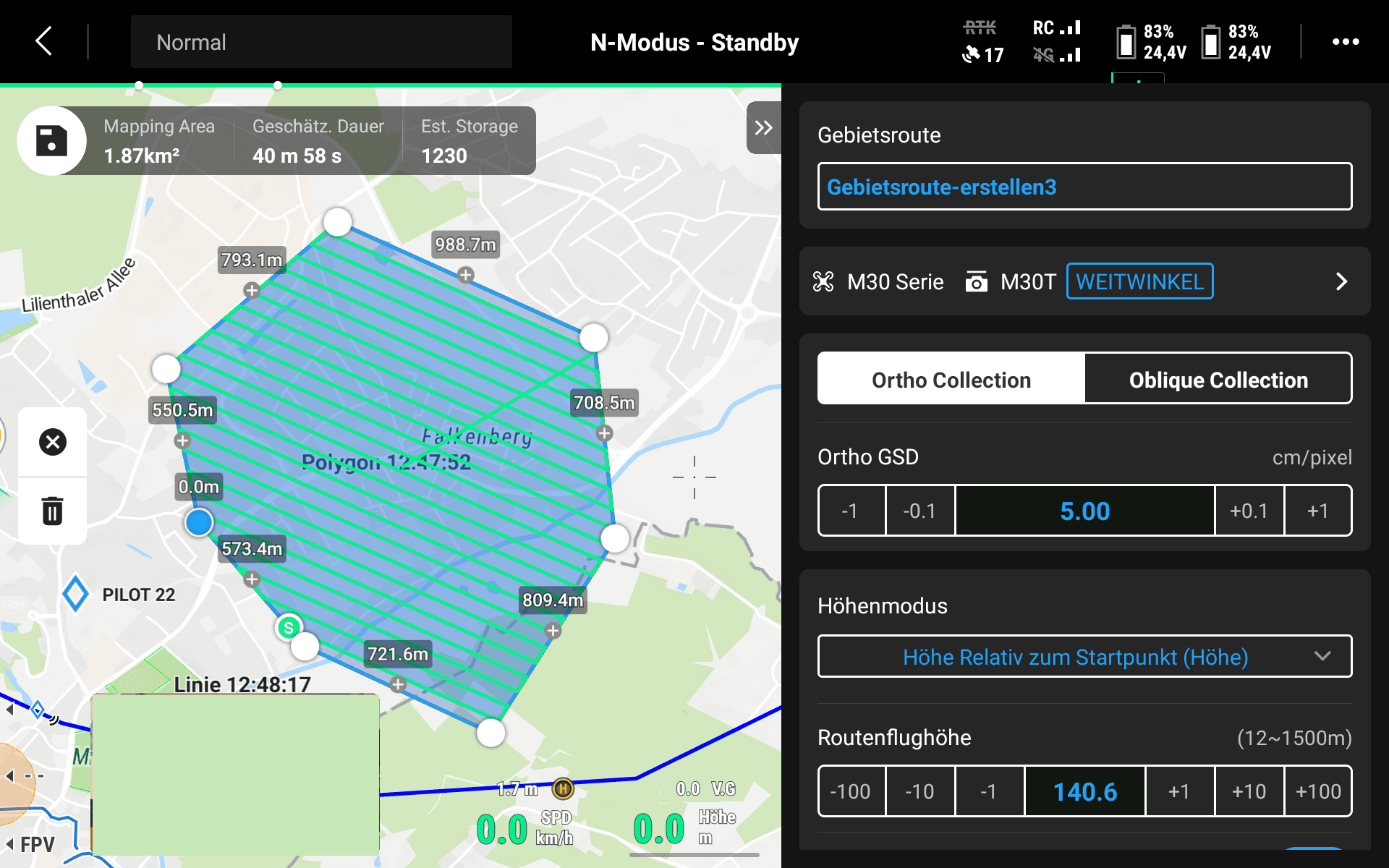This screenshot has height=868, width=1389.
Task: Add vertex on the 988.7m edge
Action: [466, 275]
